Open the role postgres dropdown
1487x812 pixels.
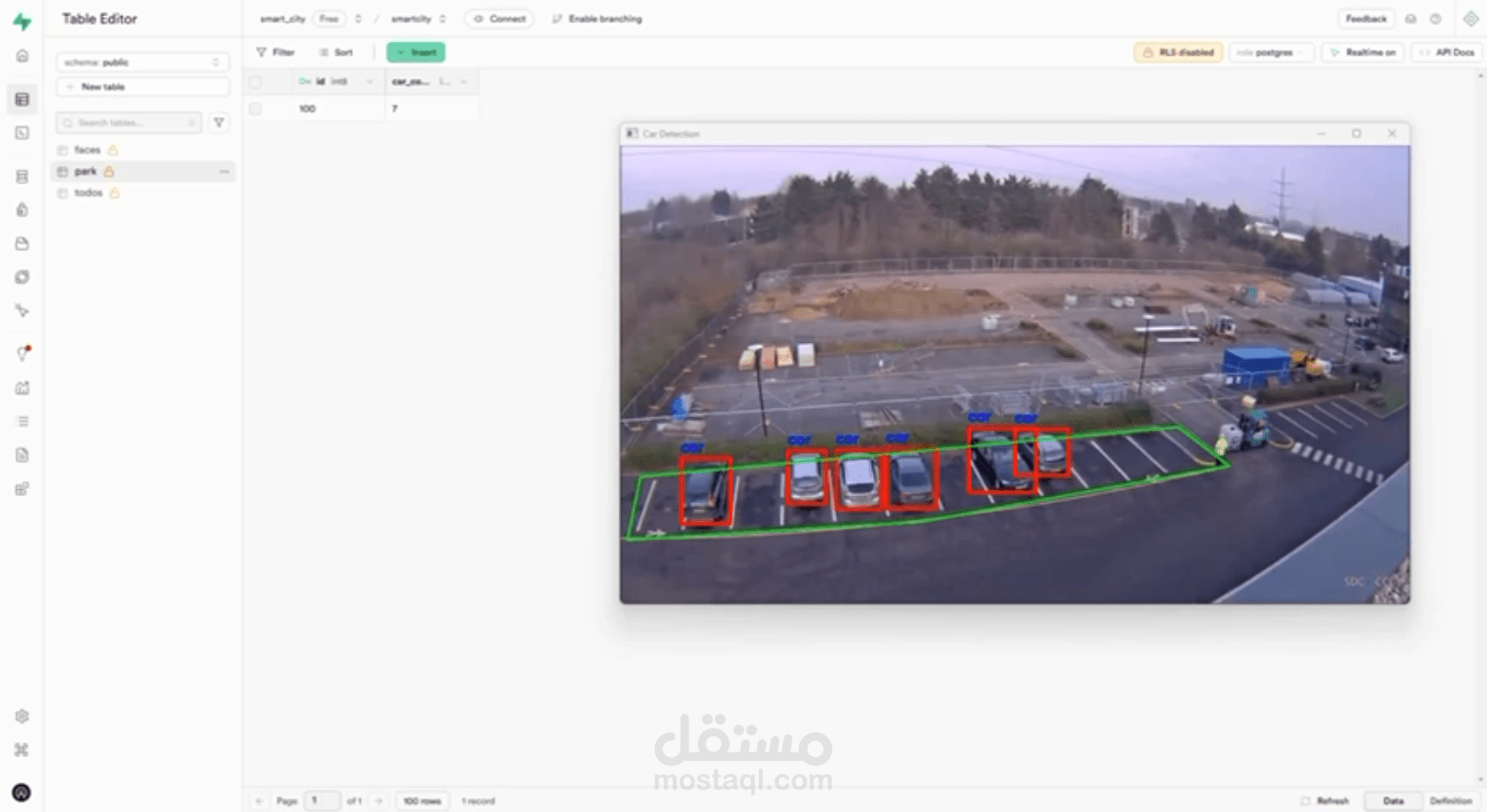1271,53
